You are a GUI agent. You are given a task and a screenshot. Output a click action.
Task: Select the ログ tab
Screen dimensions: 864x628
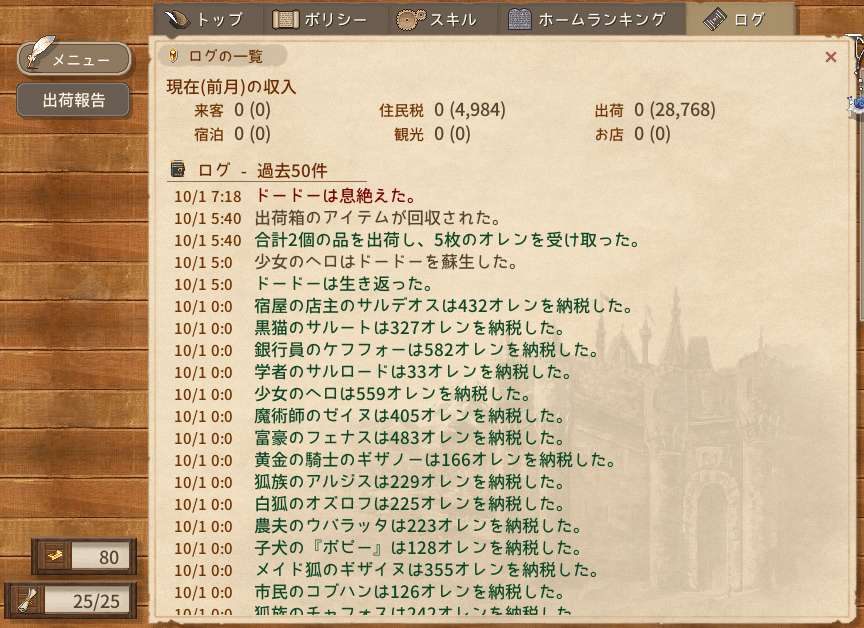[x=740, y=20]
